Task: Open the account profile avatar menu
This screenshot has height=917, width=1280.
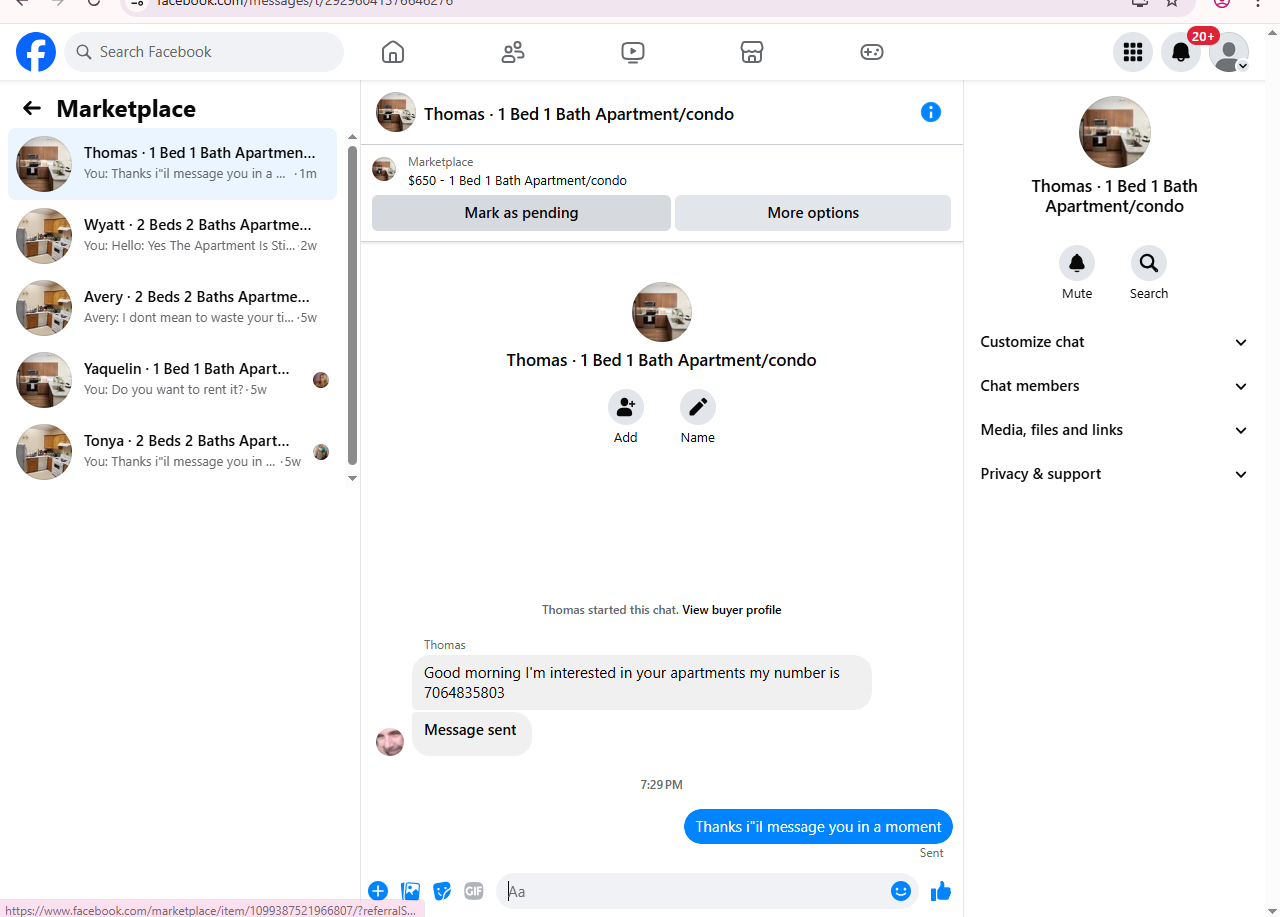Action: click(1229, 52)
